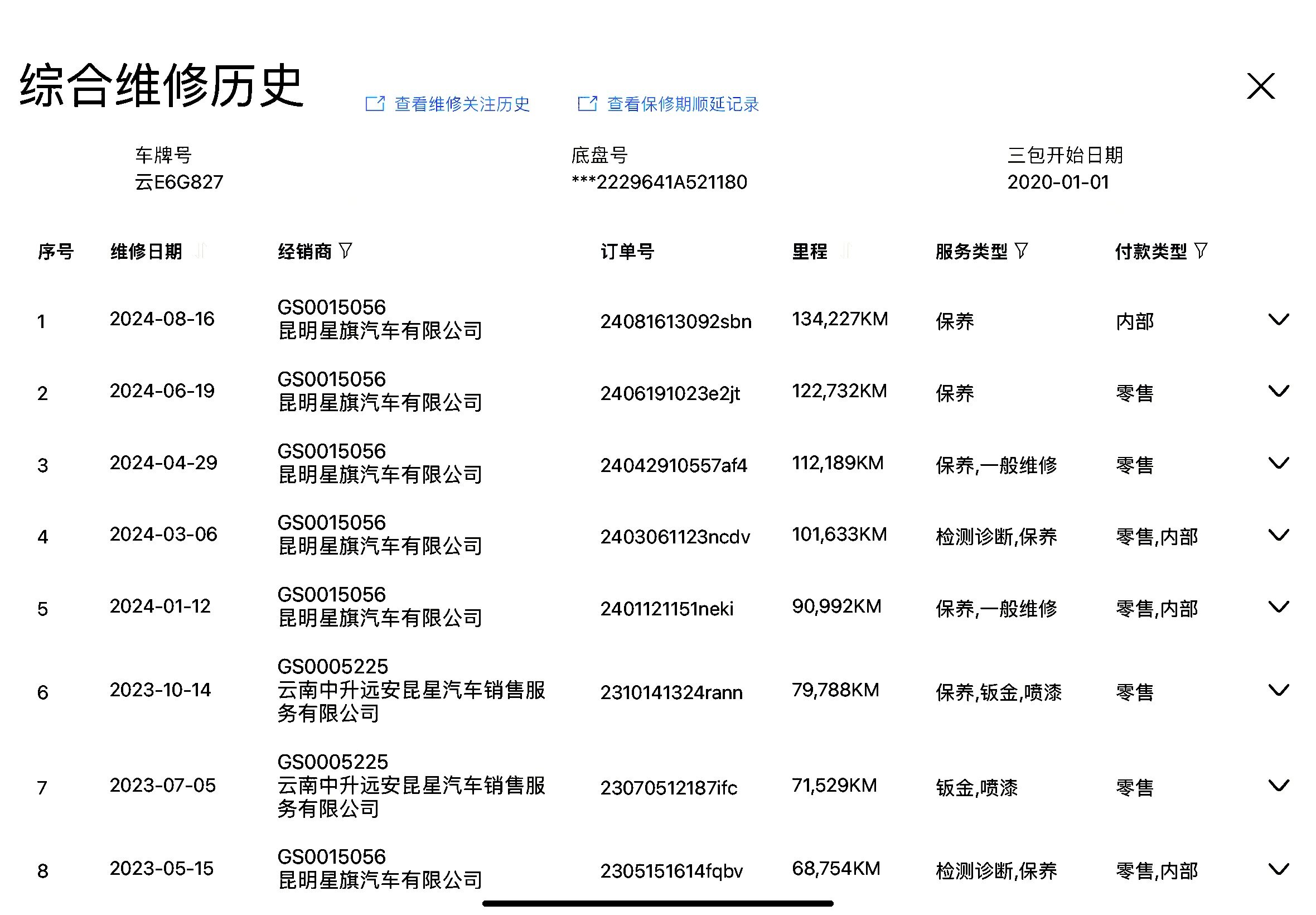Click the 序号 column header
This screenshot has width=1316, height=915.
click(56, 251)
